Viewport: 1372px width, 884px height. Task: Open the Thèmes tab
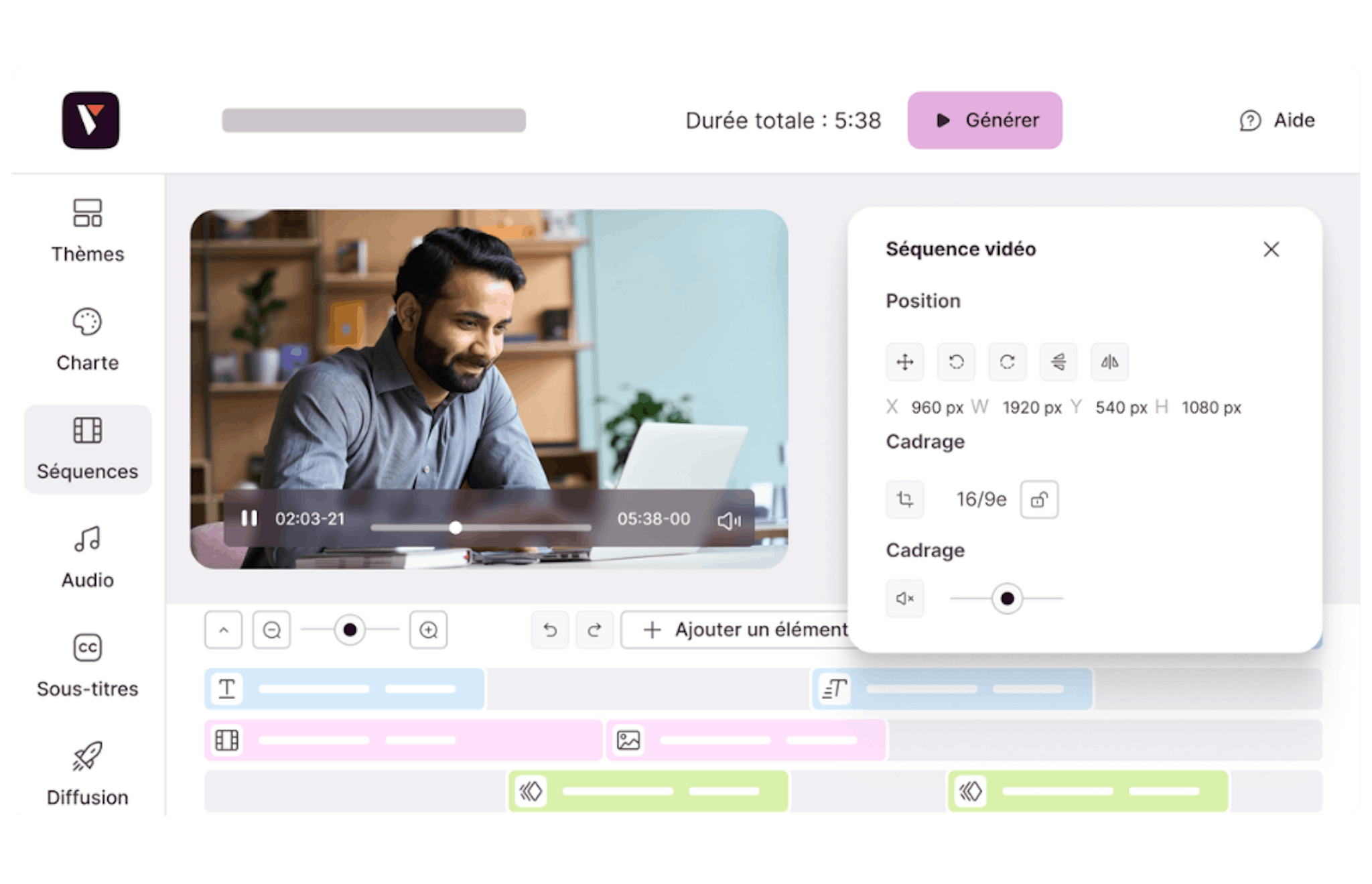pos(88,231)
